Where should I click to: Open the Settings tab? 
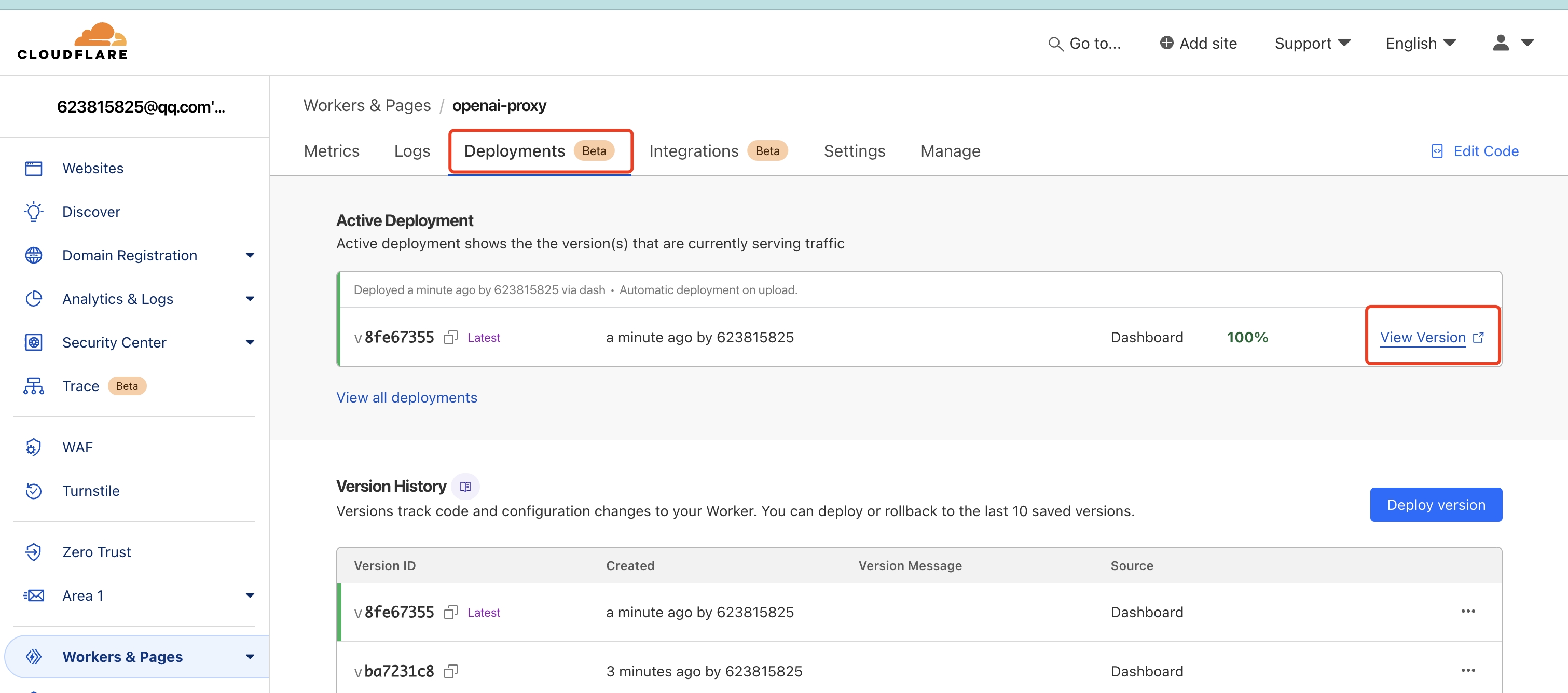855,151
